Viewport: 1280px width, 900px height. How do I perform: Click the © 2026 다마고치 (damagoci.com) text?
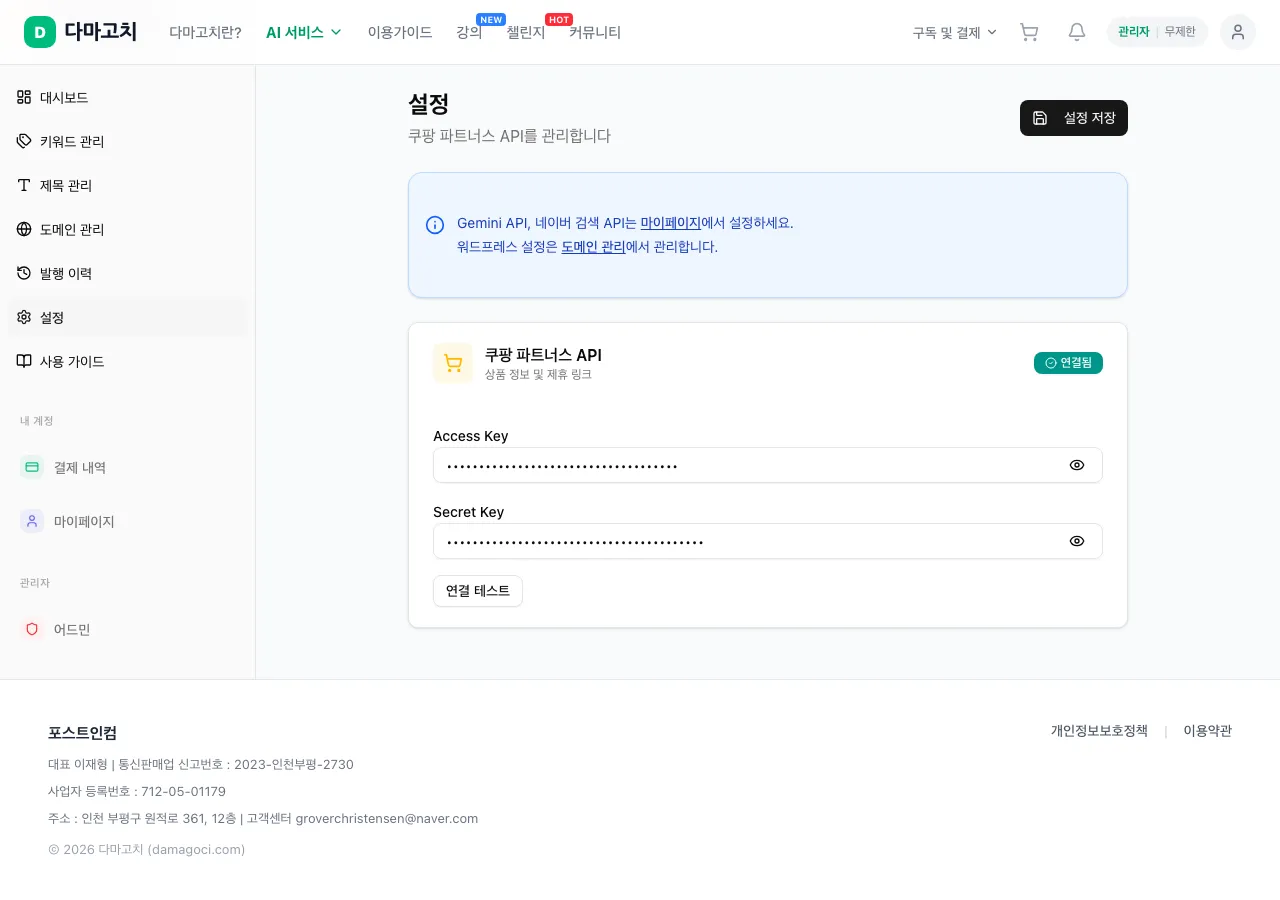(x=147, y=849)
